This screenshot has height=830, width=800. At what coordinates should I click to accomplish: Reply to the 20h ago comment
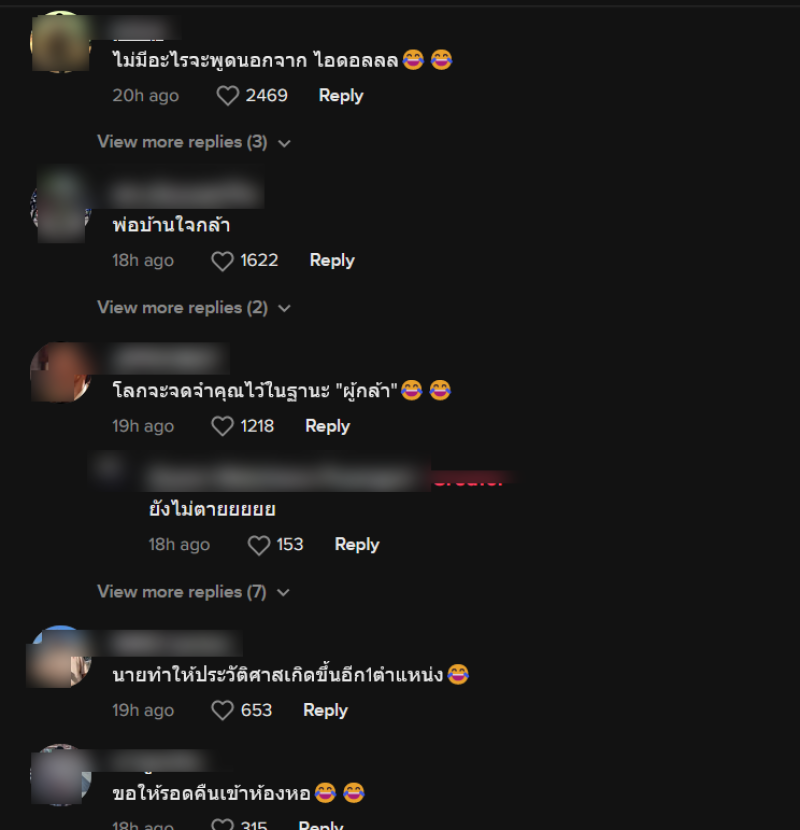[341, 96]
